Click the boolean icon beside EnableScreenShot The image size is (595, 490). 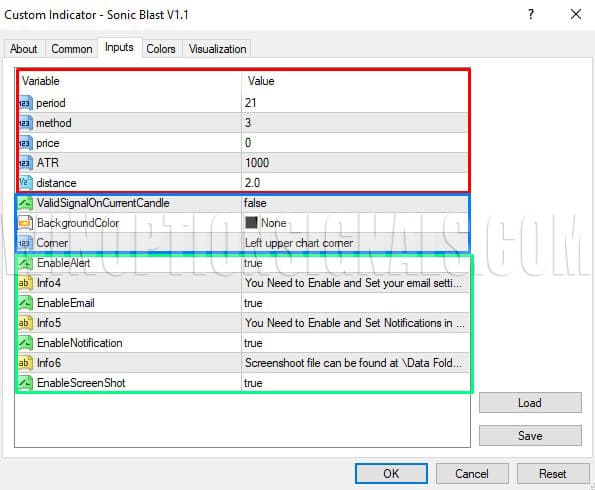pyautogui.click(x=25, y=383)
